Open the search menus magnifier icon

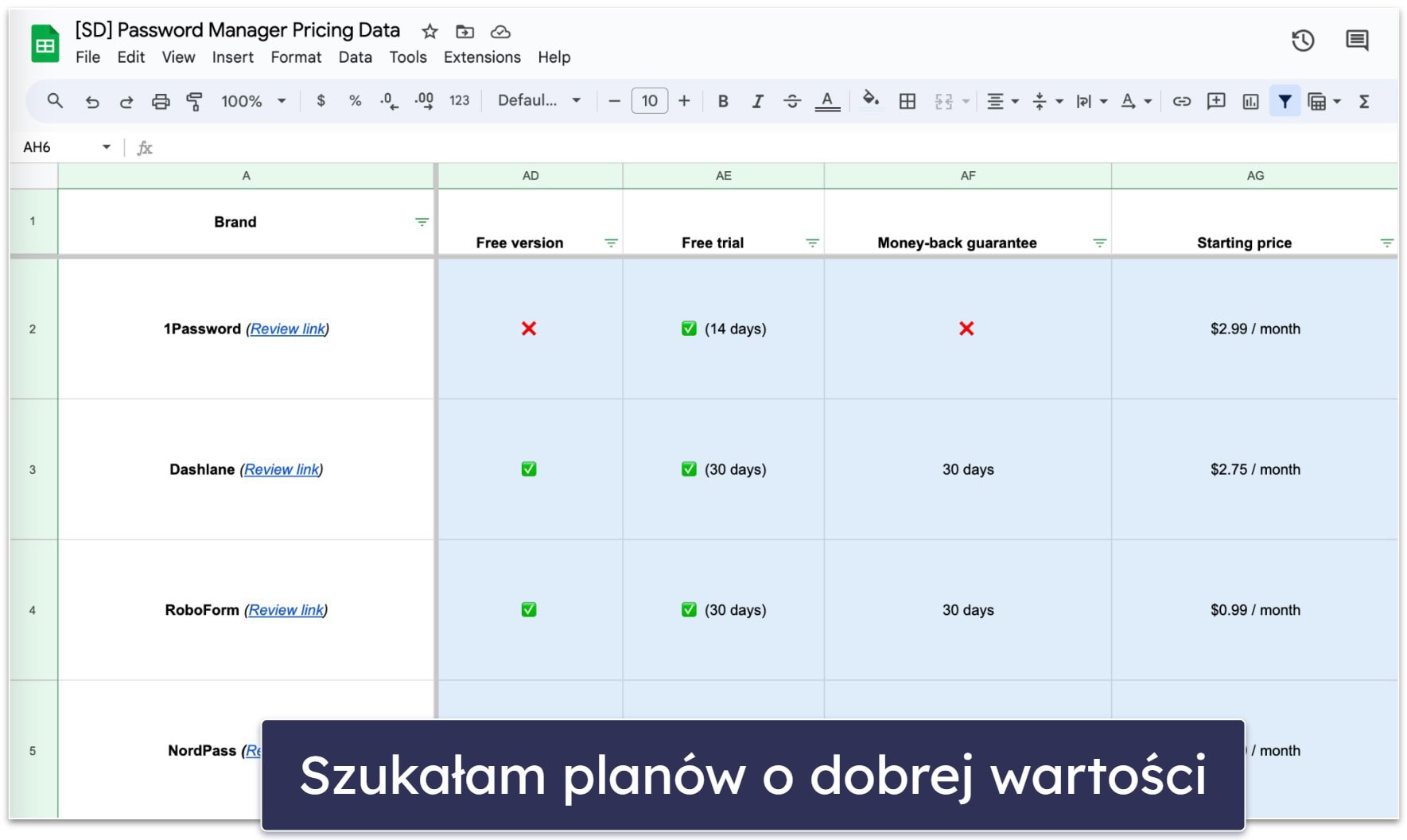tap(55, 101)
